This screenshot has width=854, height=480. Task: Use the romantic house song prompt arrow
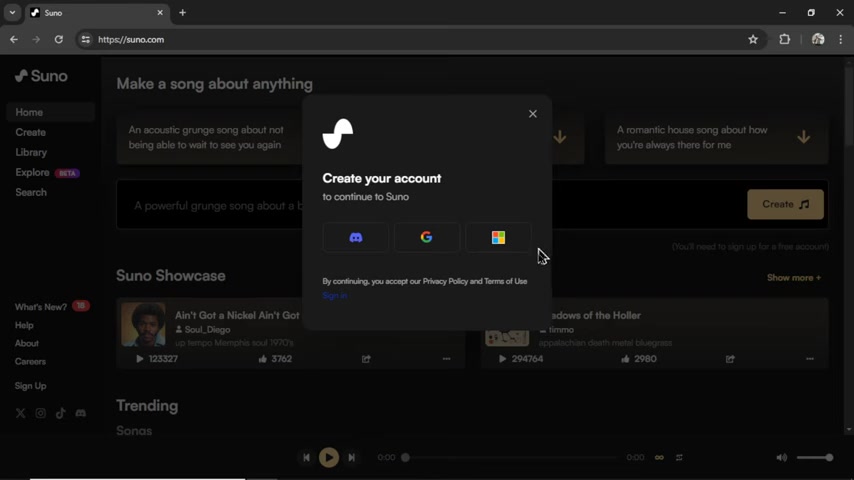click(x=803, y=137)
